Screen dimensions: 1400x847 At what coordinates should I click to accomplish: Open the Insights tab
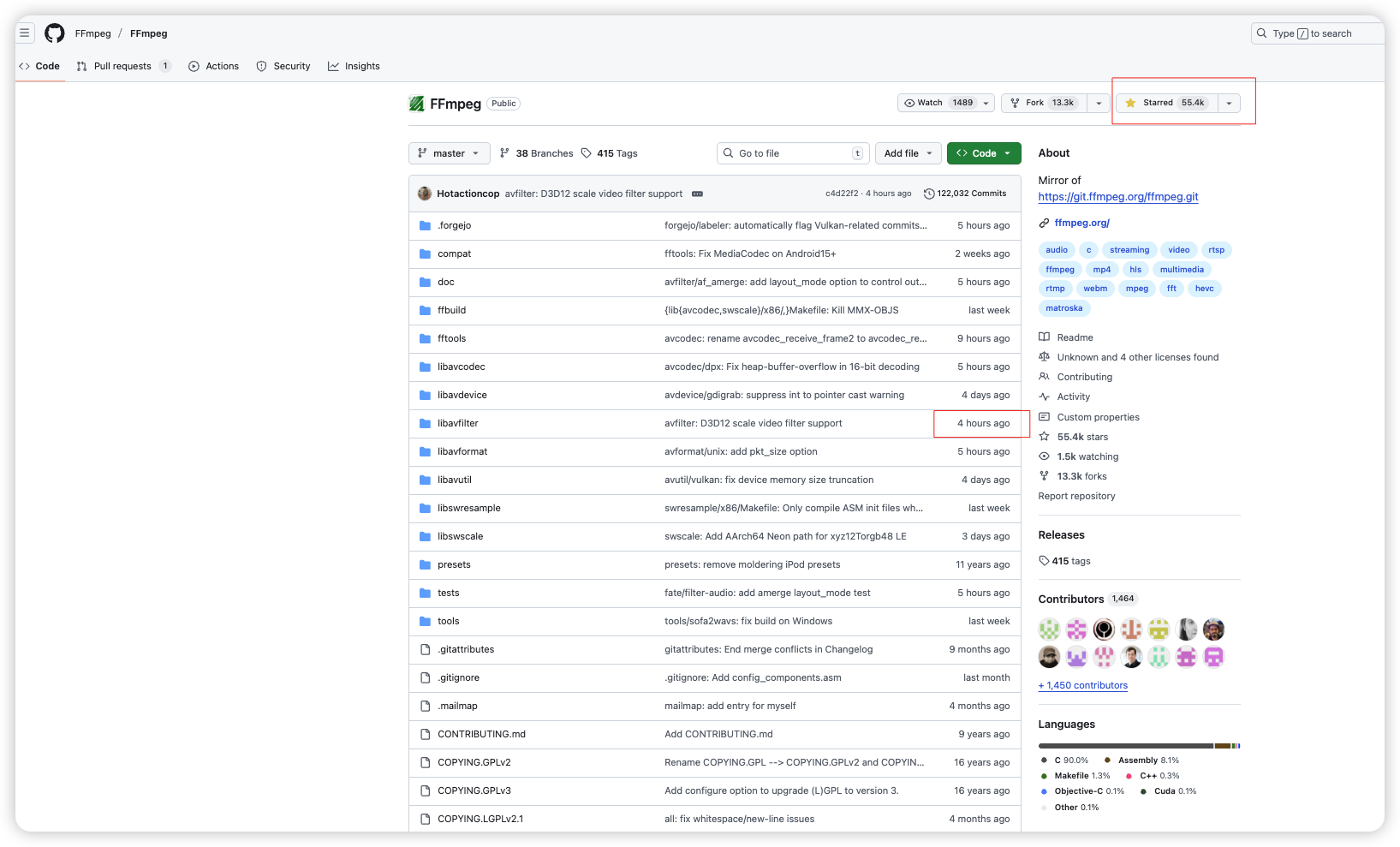(x=354, y=66)
